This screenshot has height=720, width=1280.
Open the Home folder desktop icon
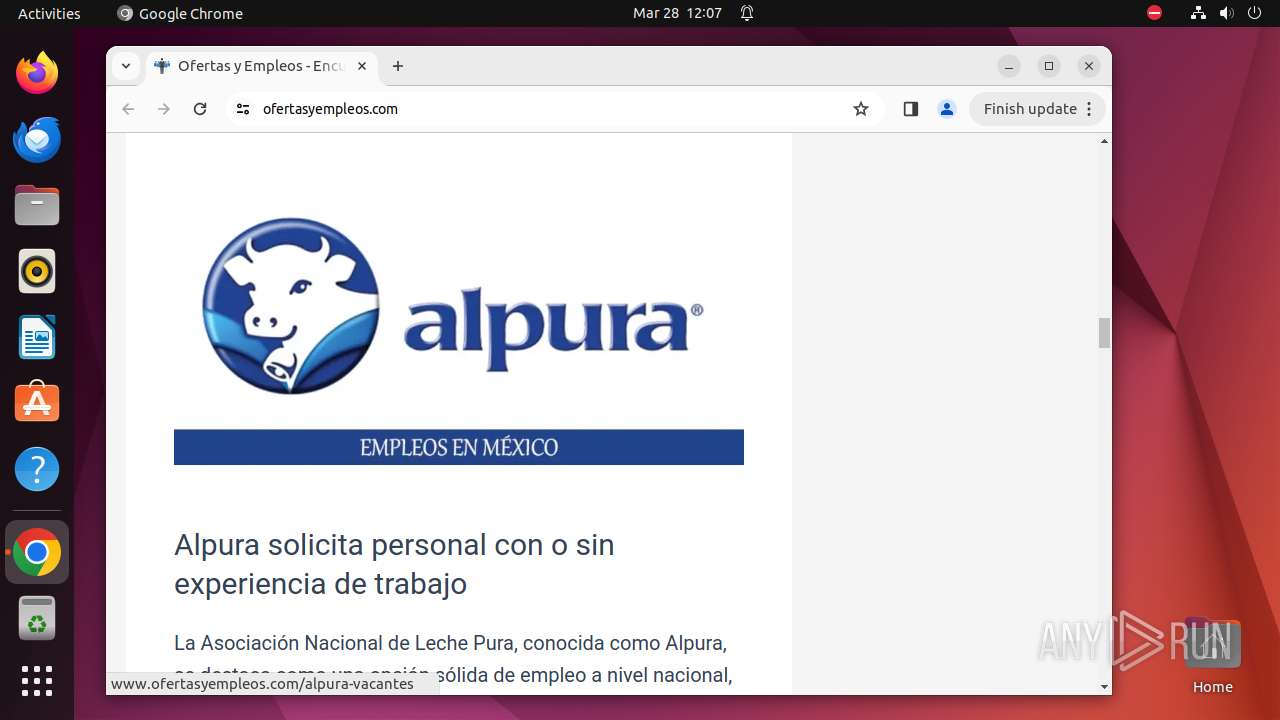[1212, 656]
